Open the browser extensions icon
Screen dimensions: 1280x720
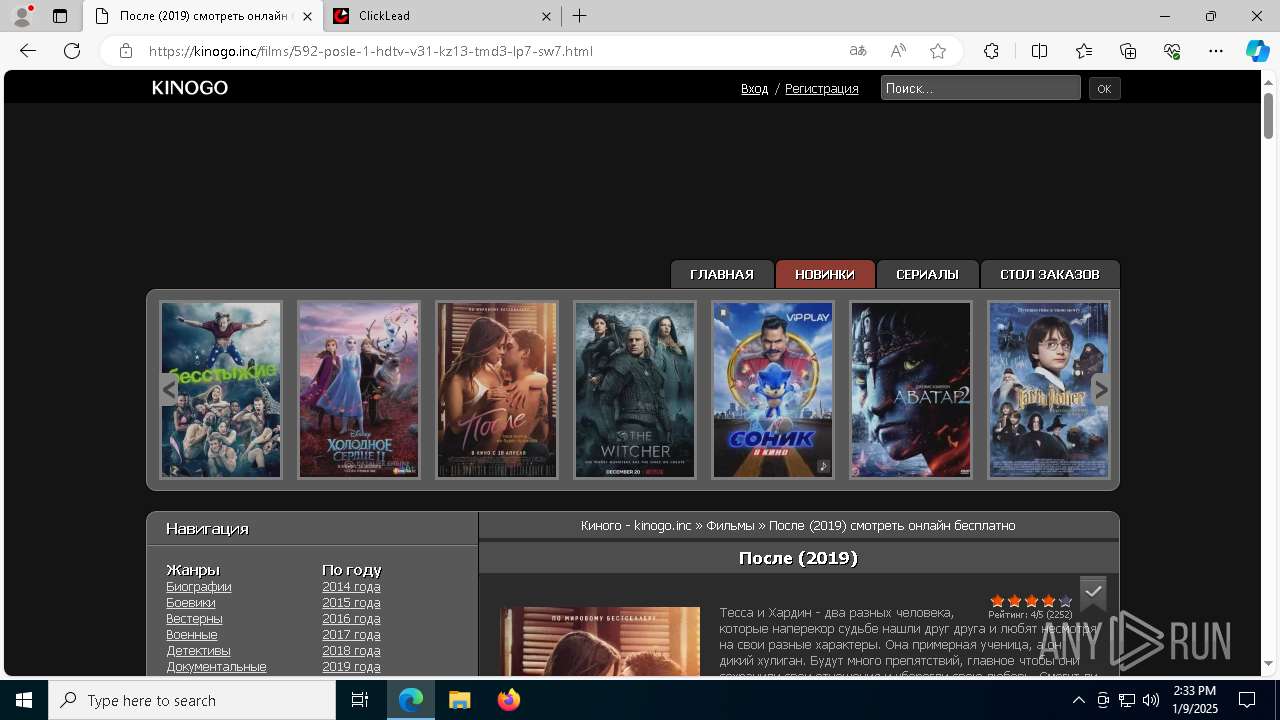991,51
